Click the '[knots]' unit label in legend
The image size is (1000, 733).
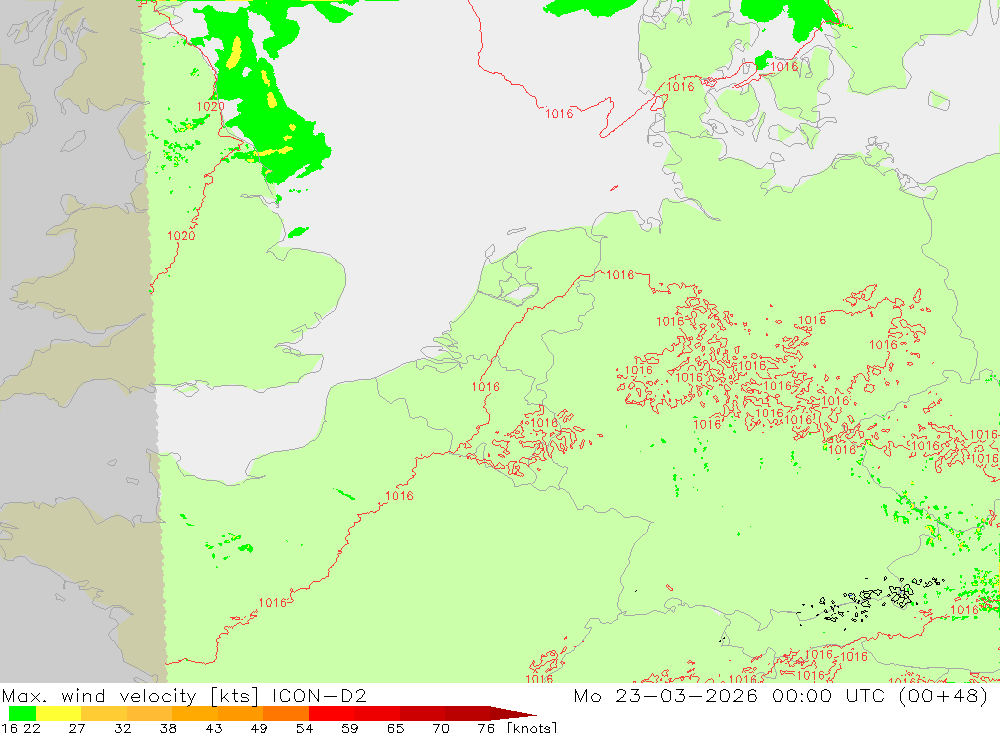coord(531,727)
